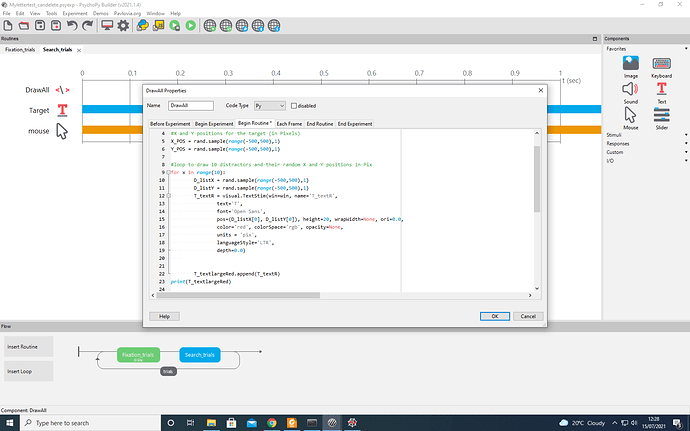Expand the Custom components section
Viewport: 690px width, 431px height.
tap(645, 152)
